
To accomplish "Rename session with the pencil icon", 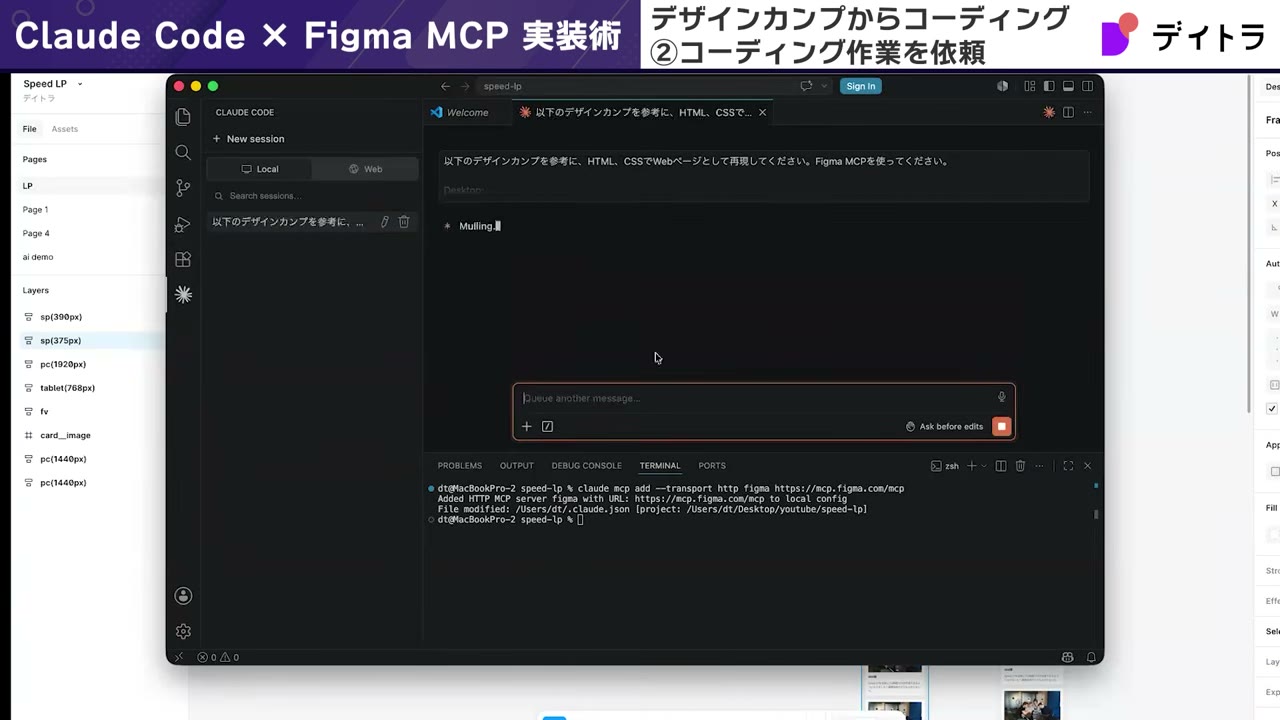I will (x=384, y=222).
